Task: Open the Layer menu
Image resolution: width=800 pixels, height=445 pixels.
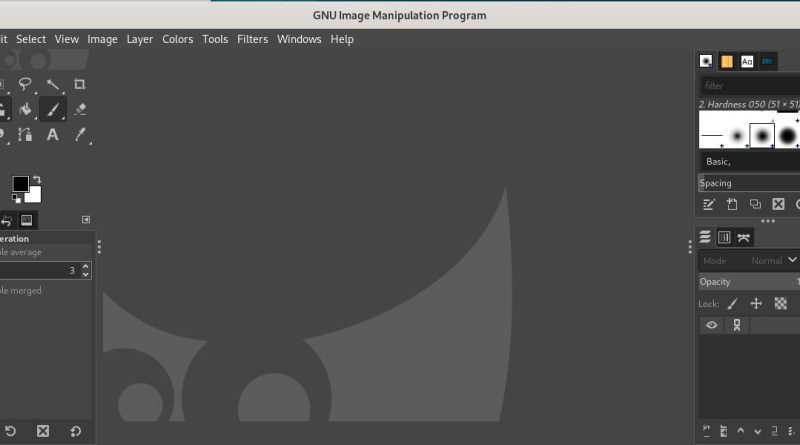Action: click(139, 39)
